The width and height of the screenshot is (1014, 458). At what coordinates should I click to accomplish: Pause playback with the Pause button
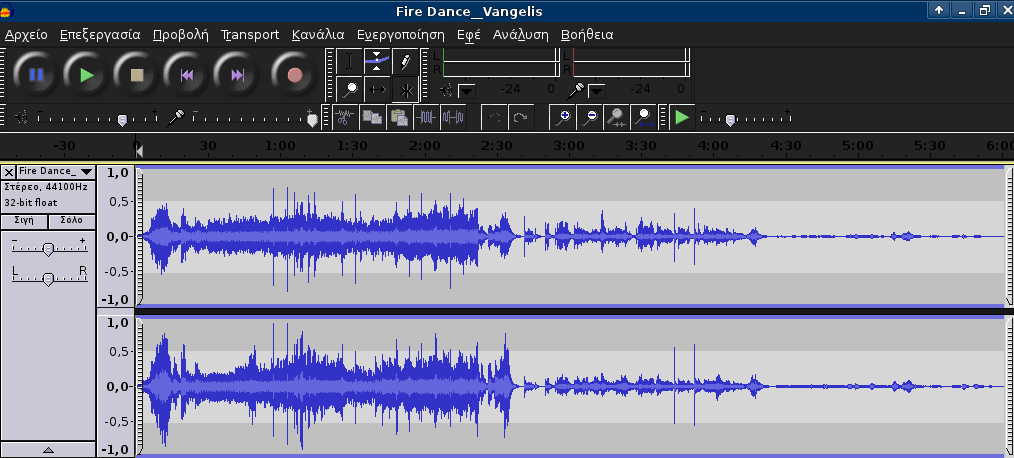click(36, 75)
